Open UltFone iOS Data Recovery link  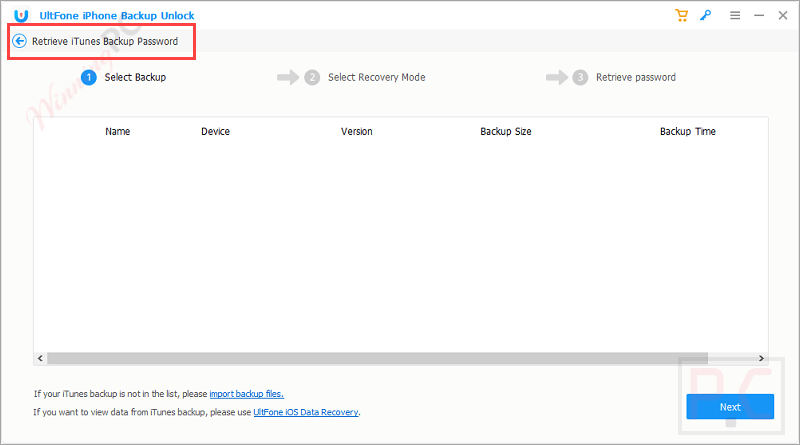click(x=306, y=412)
